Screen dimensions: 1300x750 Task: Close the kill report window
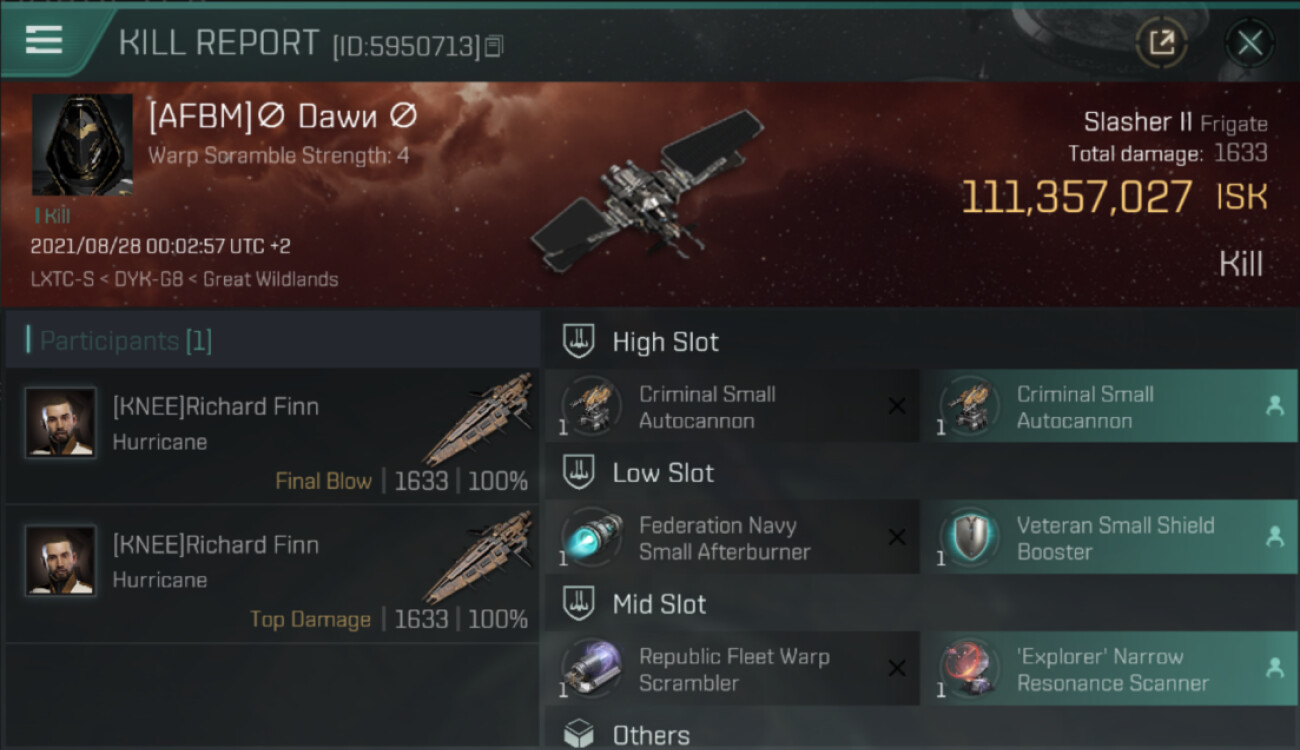[1249, 43]
